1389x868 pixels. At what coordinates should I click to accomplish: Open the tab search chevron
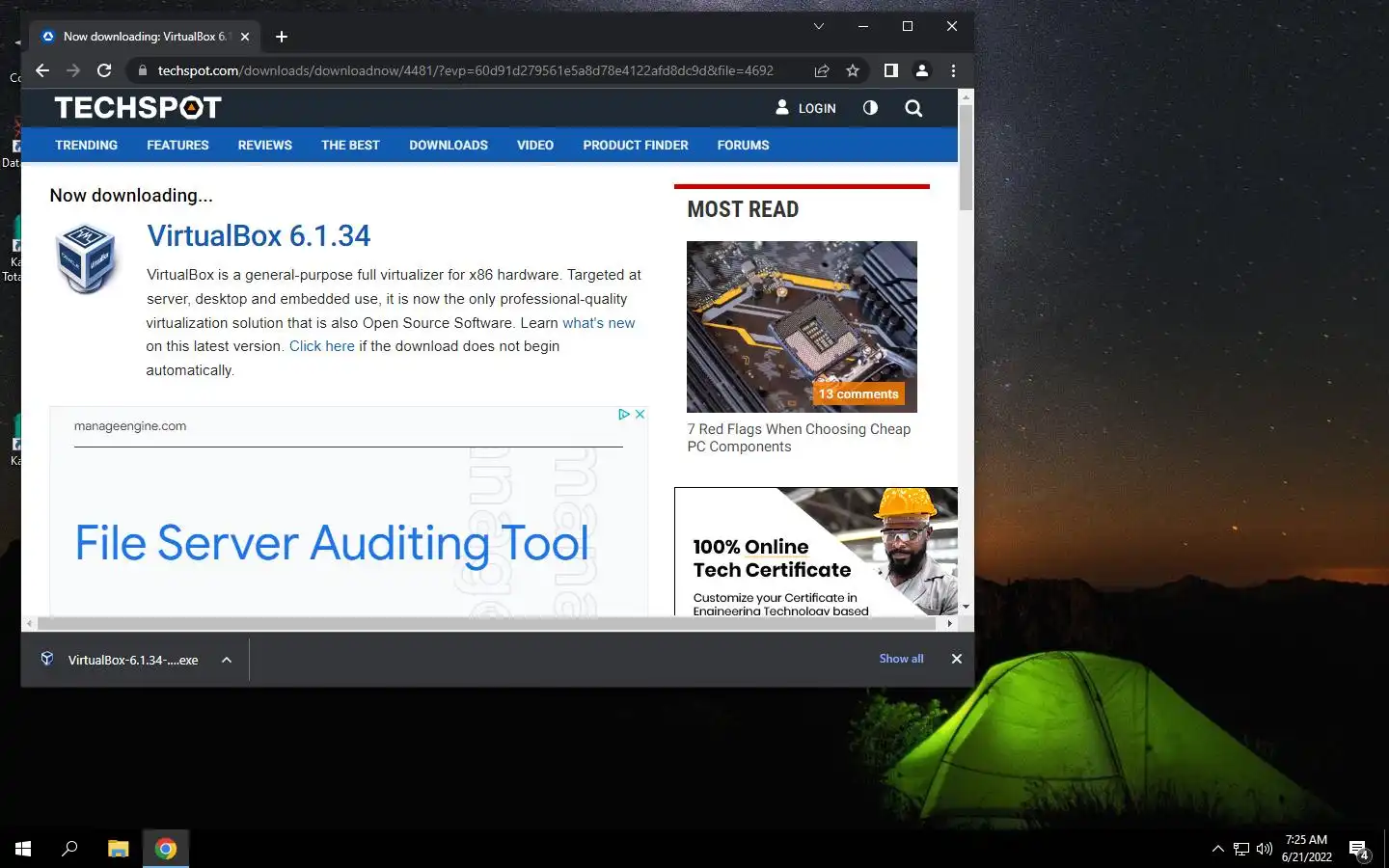(819, 26)
